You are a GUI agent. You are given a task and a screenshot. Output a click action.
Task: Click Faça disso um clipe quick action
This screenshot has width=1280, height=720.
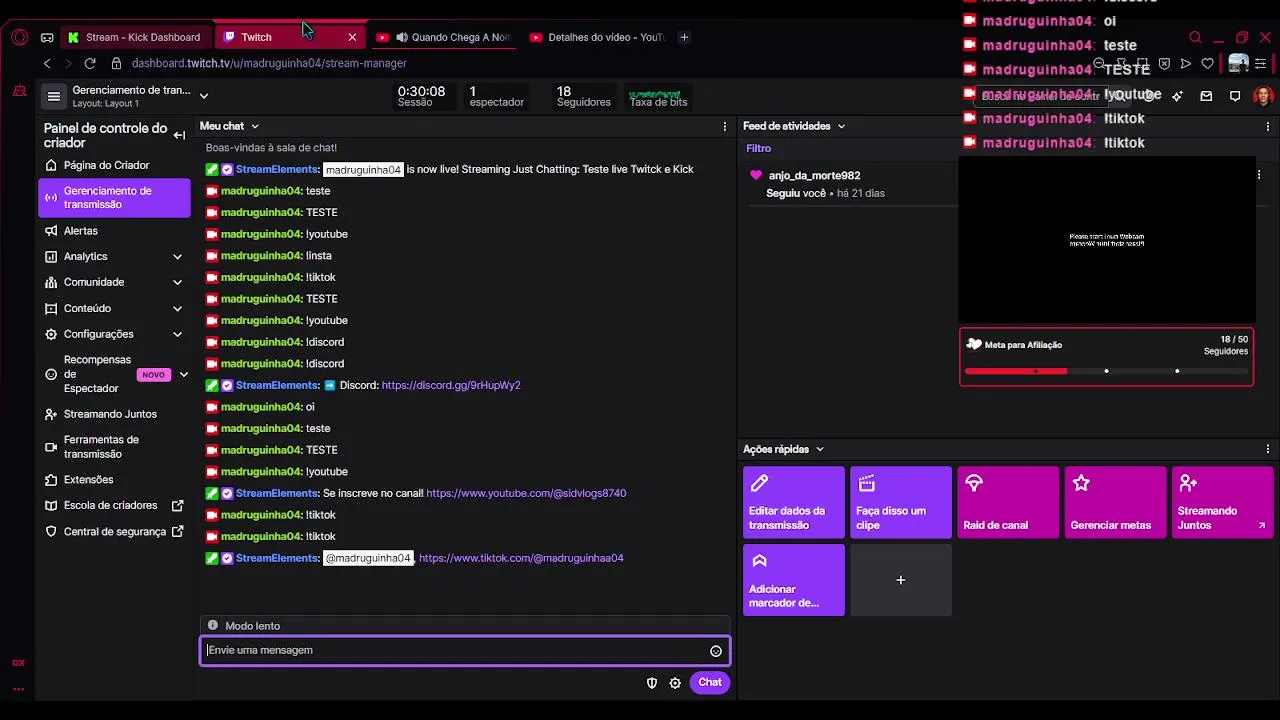pyautogui.click(x=901, y=502)
